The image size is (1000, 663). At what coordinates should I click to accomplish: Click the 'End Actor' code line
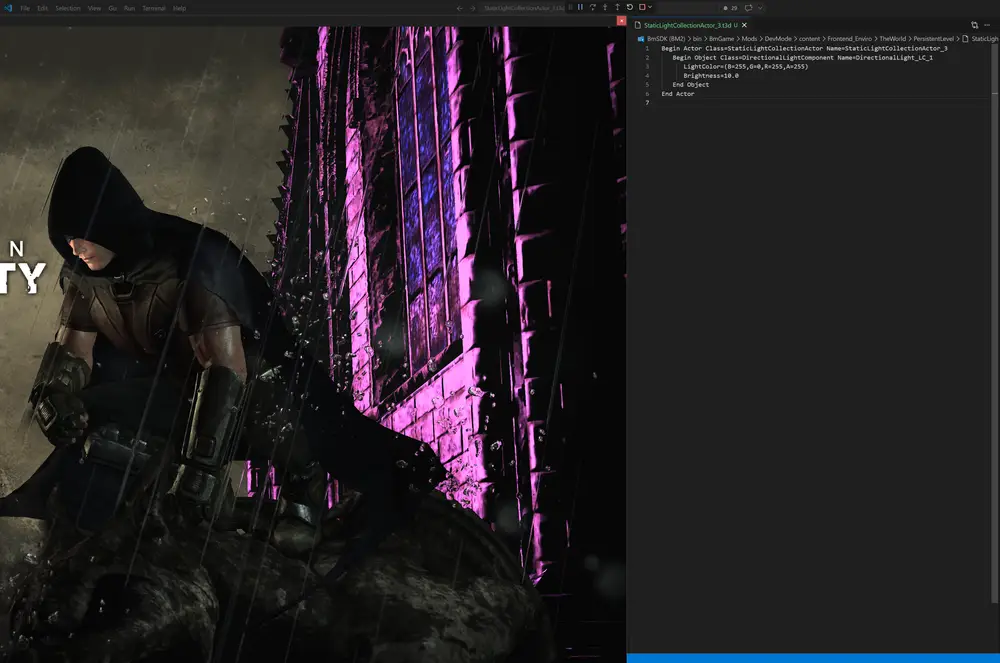click(678, 94)
